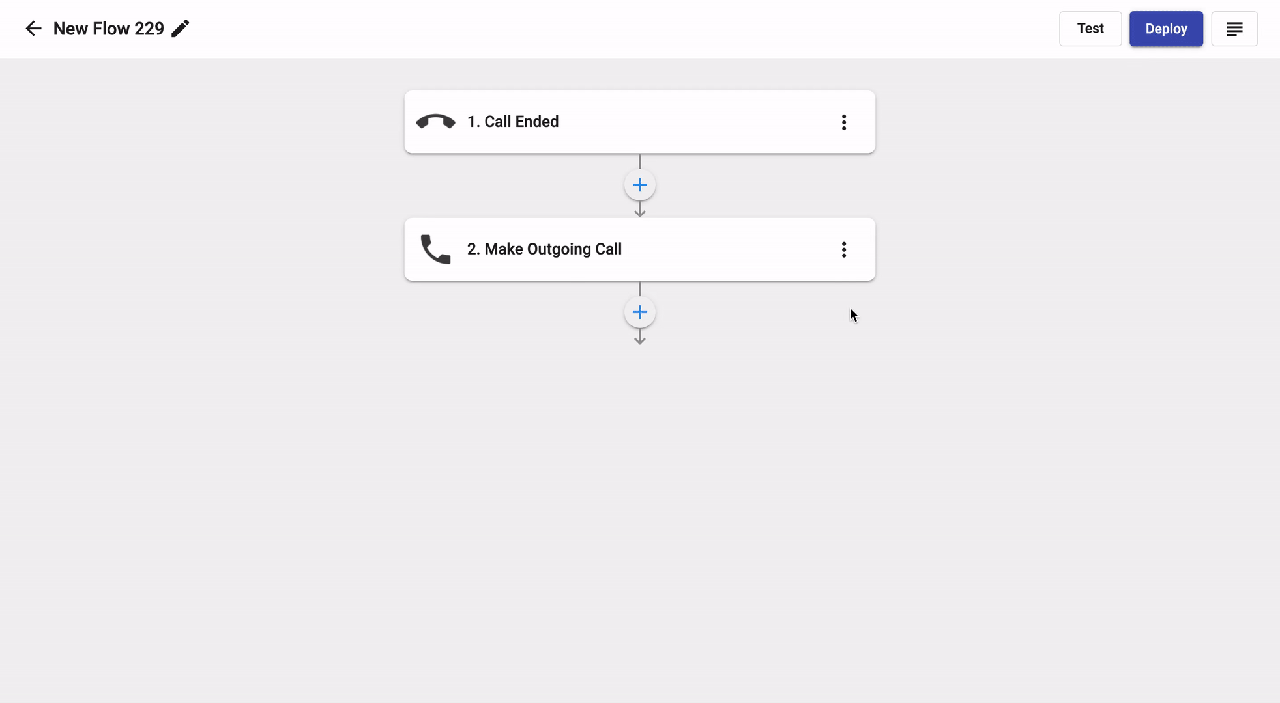Select the '1. Call Ended' step label
This screenshot has width=1280, height=703.
[513, 122]
